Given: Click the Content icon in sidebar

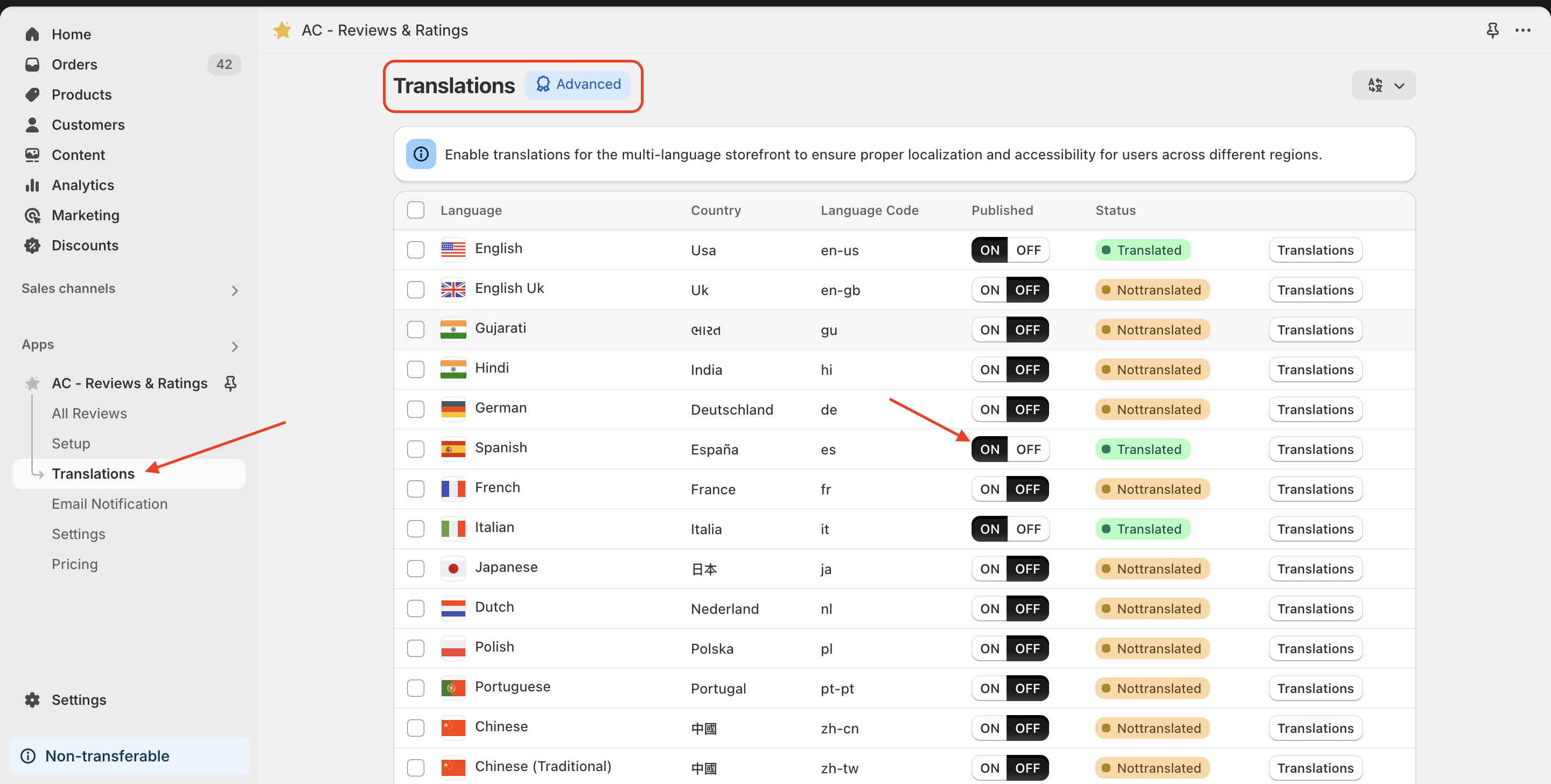Looking at the screenshot, I should (x=32, y=155).
